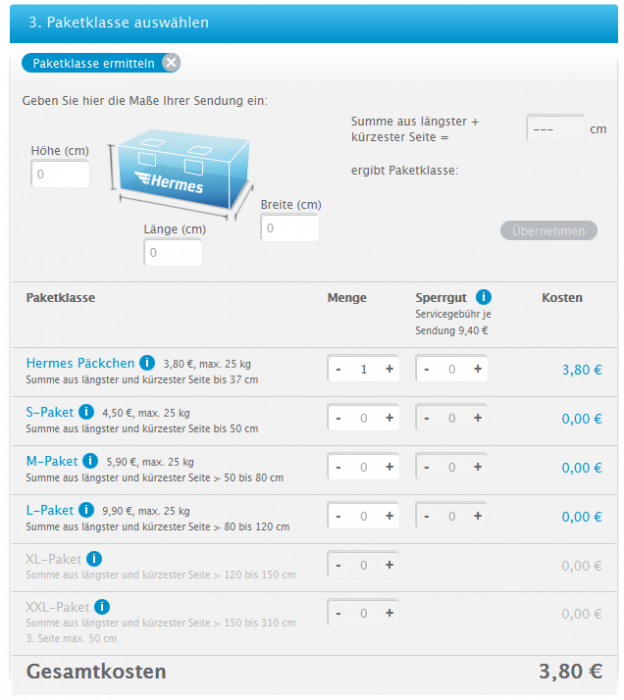Click Hermes Päckchen quantity value 1
Viewport: 624px width, 700px height.
coord(364,369)
